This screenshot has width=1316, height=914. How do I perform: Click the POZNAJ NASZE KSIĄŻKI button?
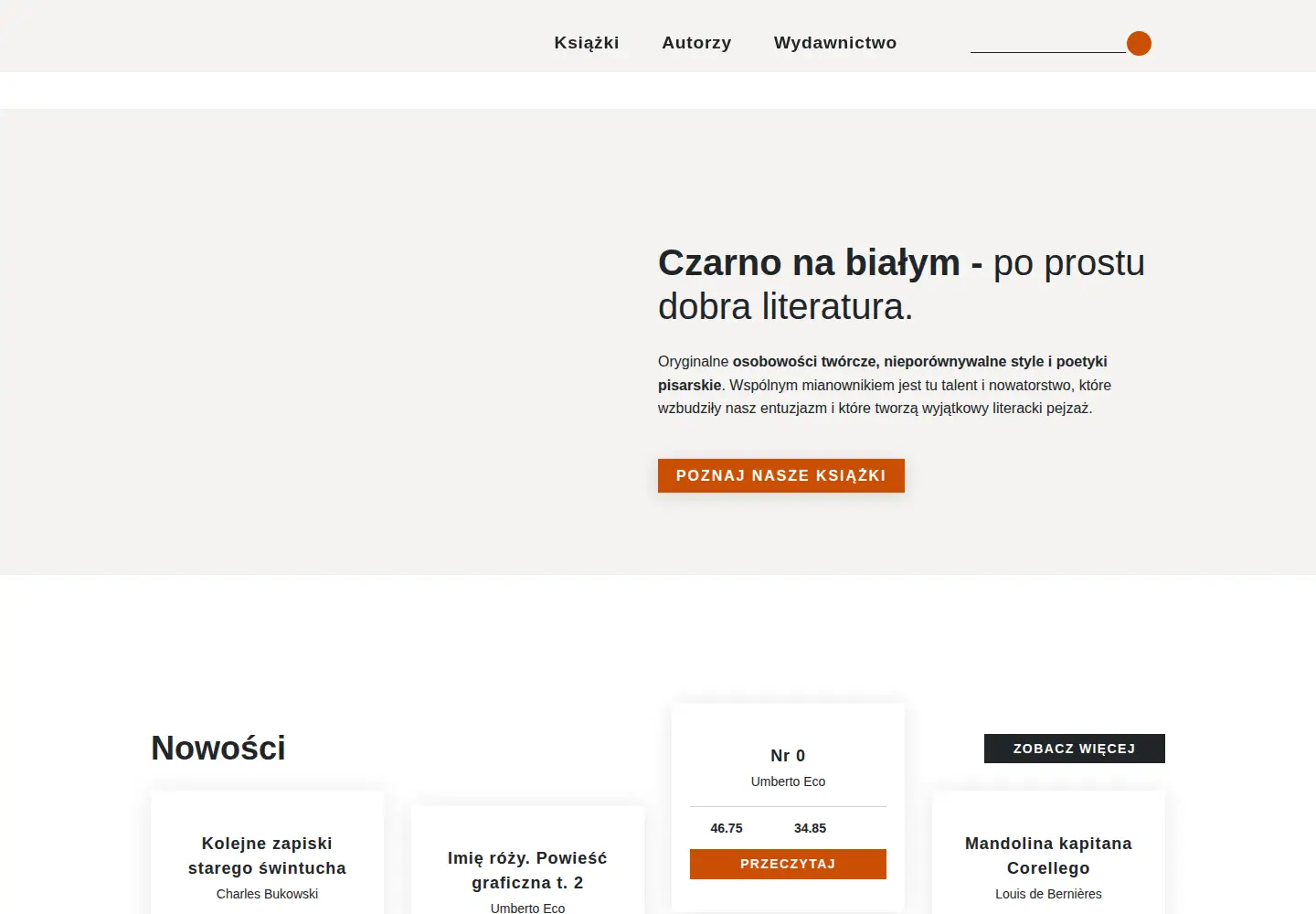pos(781,475)
